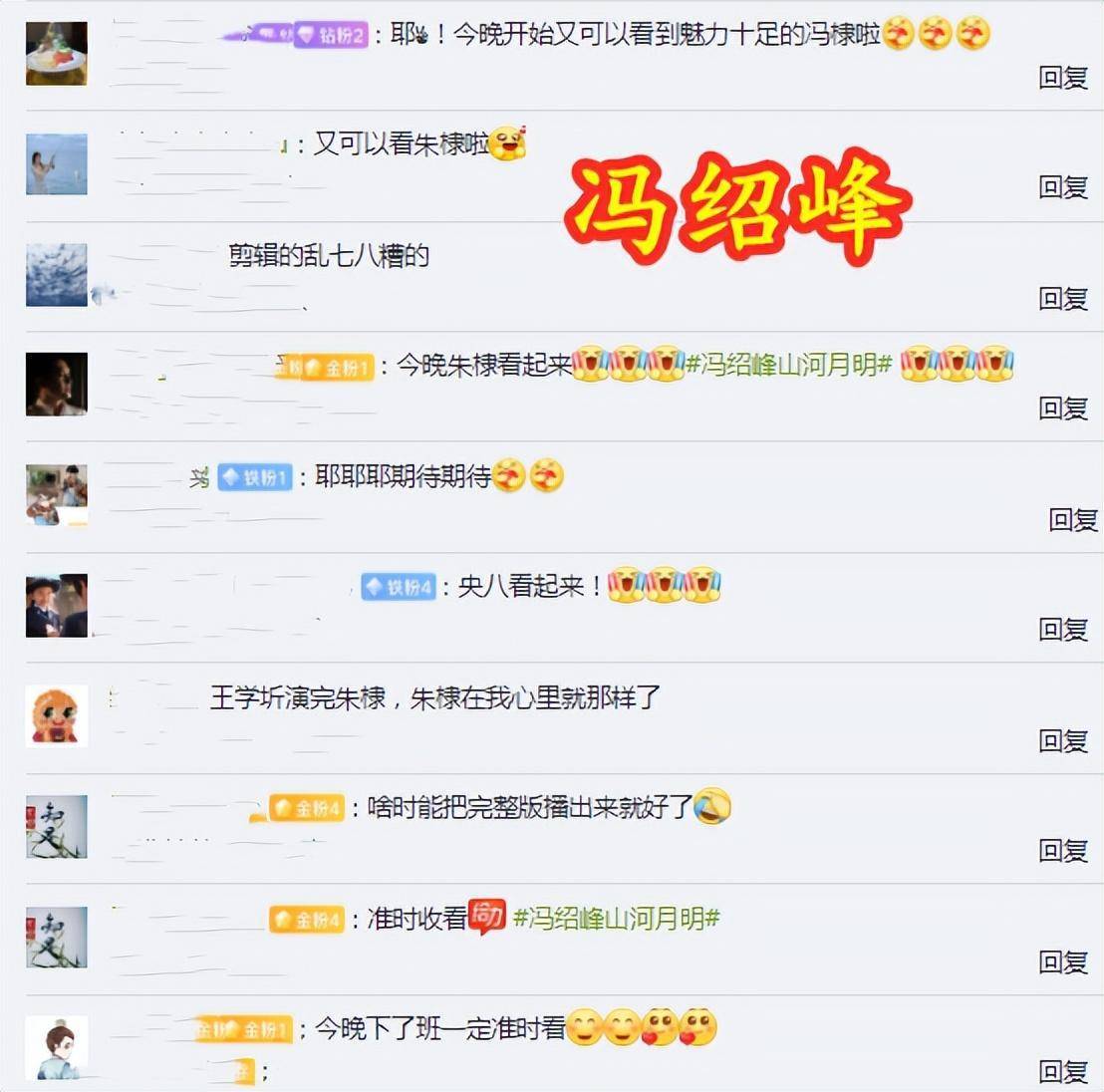Image resolution: width=1104 pixels, height=1092 pixels.
Task: Click the 冯绍峰 red-yellow overlay text
Action: (x=738, y=207)
